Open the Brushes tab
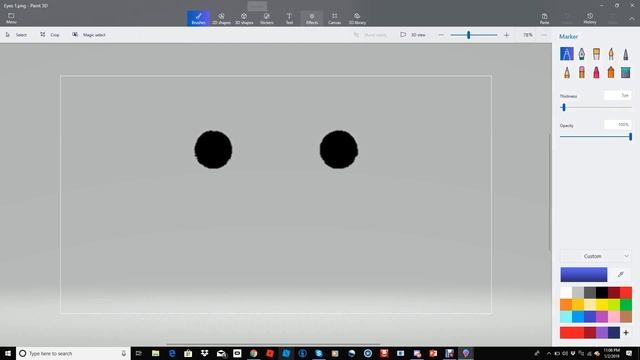 tap(198, 18)
